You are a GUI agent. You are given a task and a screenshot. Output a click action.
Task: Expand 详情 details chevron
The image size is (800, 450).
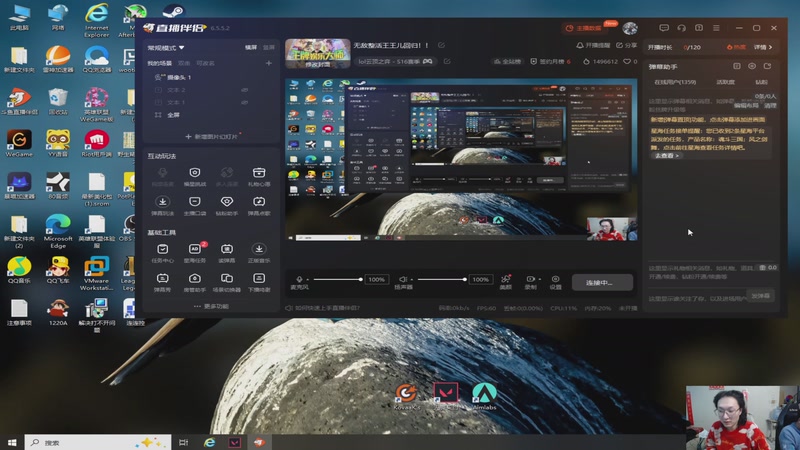pos(763,47)
